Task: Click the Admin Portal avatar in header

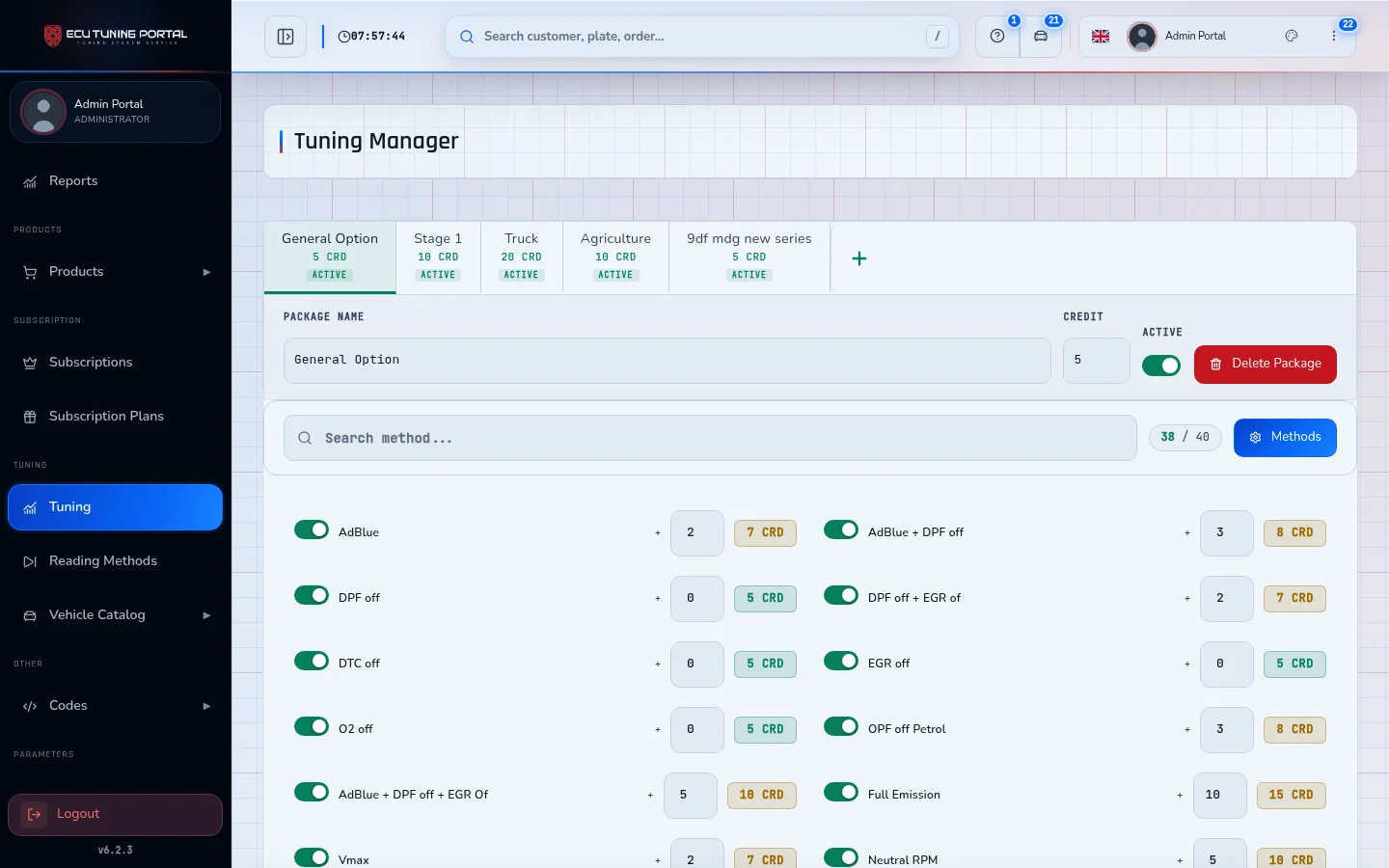Action: 1142,37
